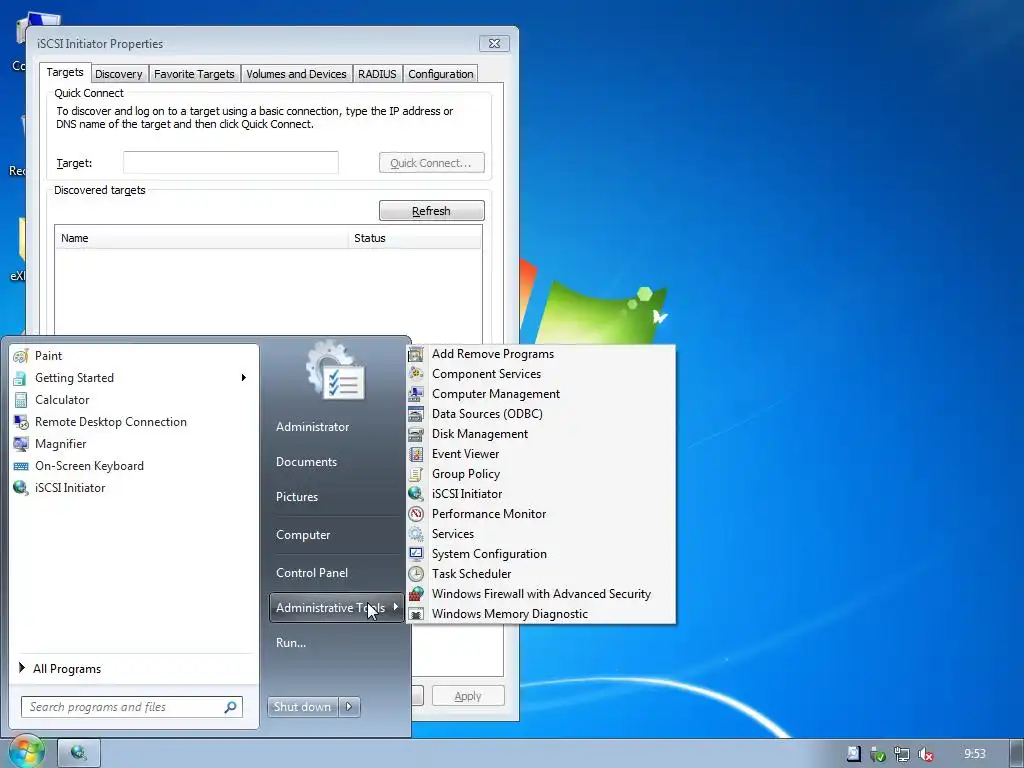Click the Apply button
Image resolution: width=1024 pixels, height=768 pixels.
coord(468,696)
